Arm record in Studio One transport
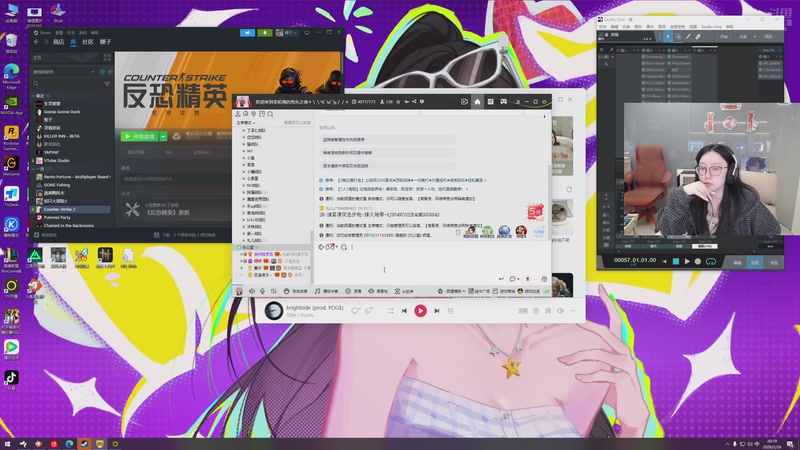This screenshot has height=450, width=800. 698,261
